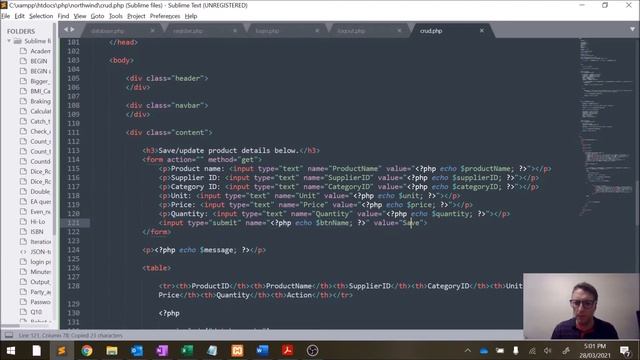
Task: Open the JSON file in sidebar
Action: (40, 252)
